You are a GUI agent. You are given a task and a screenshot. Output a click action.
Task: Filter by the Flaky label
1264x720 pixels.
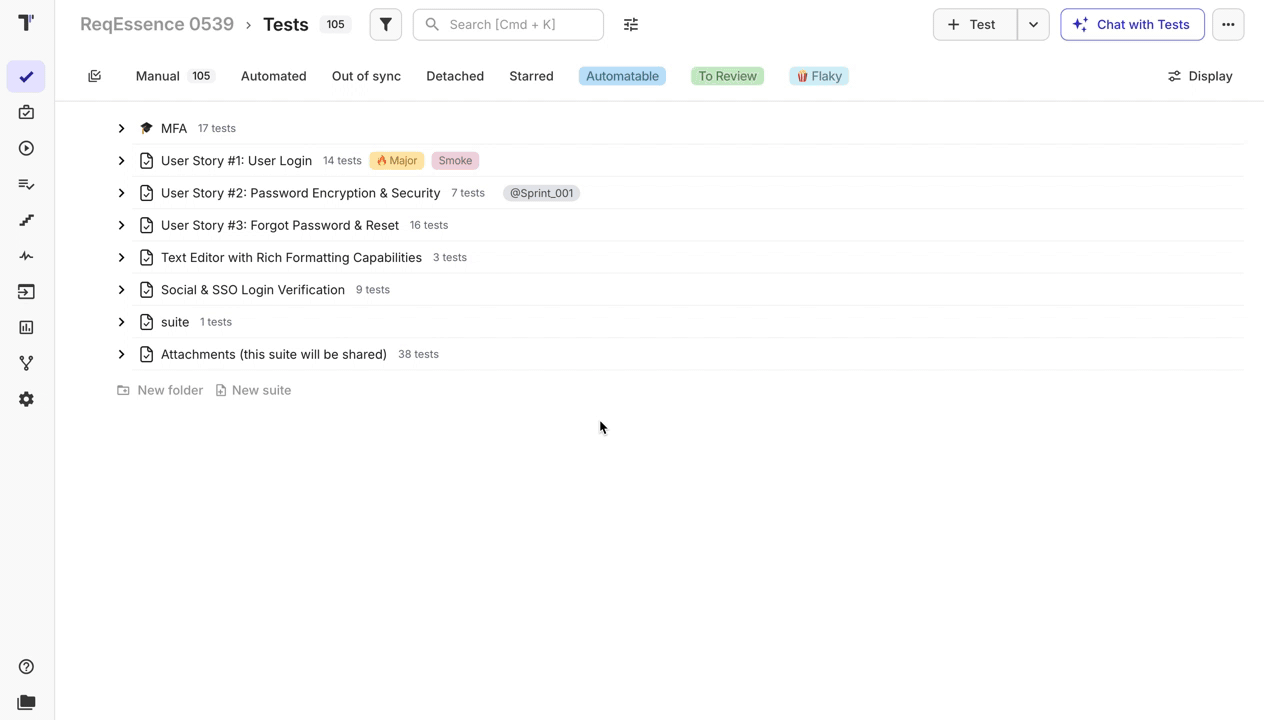pyautogui.click(x=819, y=76)
